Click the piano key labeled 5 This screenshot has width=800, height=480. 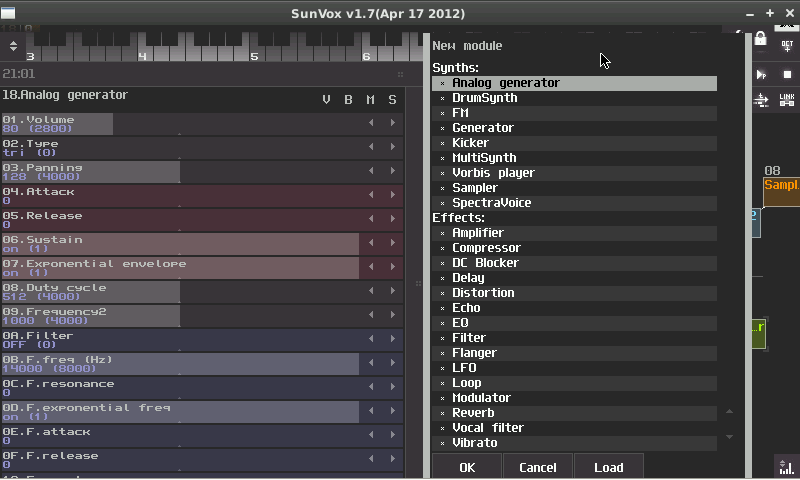[254, 47]
